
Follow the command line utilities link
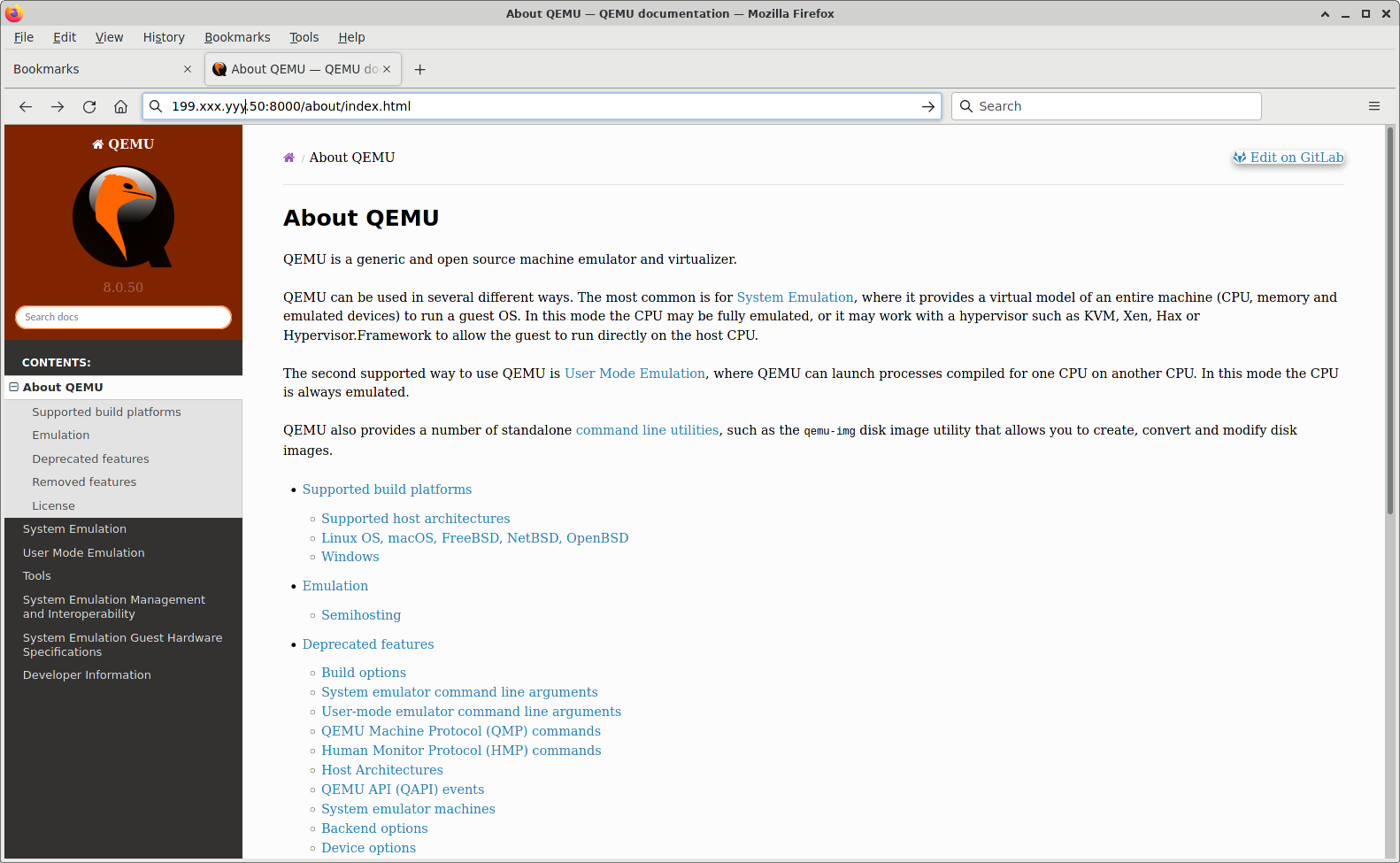[647, 430]
